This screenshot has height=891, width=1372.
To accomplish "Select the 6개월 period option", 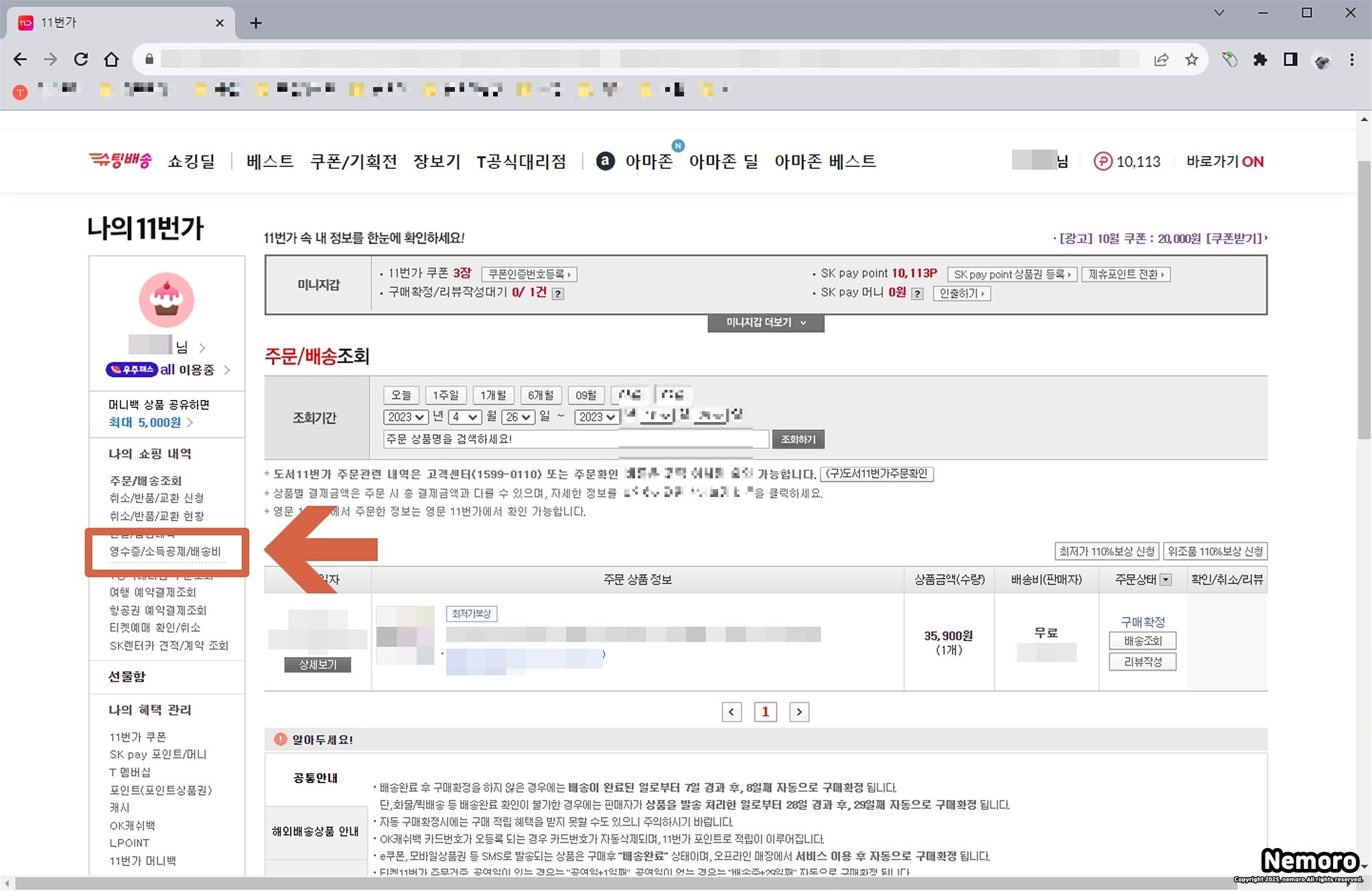I will click(x=540, y=395).
